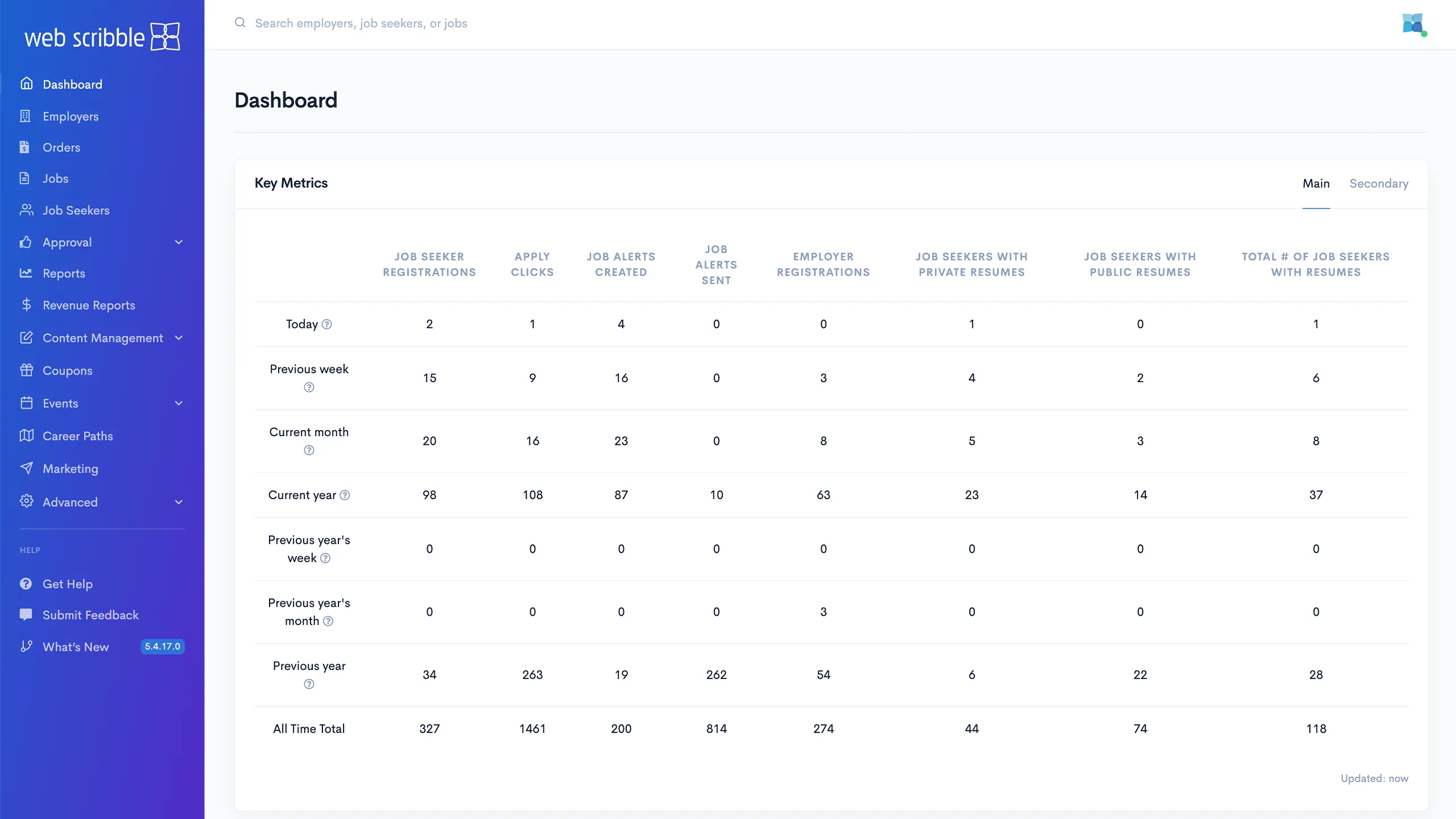Click the Previous year's month help icon
Screen dimensions: 1456x819
[x=328, y=621]
